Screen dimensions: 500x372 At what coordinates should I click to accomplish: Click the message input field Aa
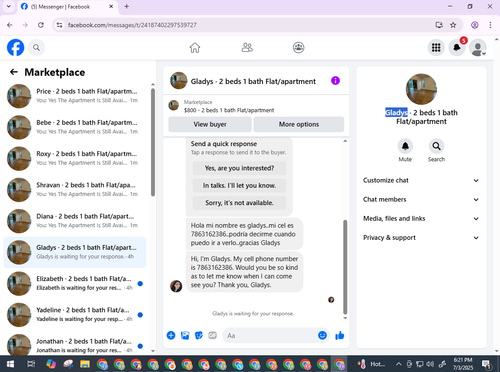(x=269, y=335)
